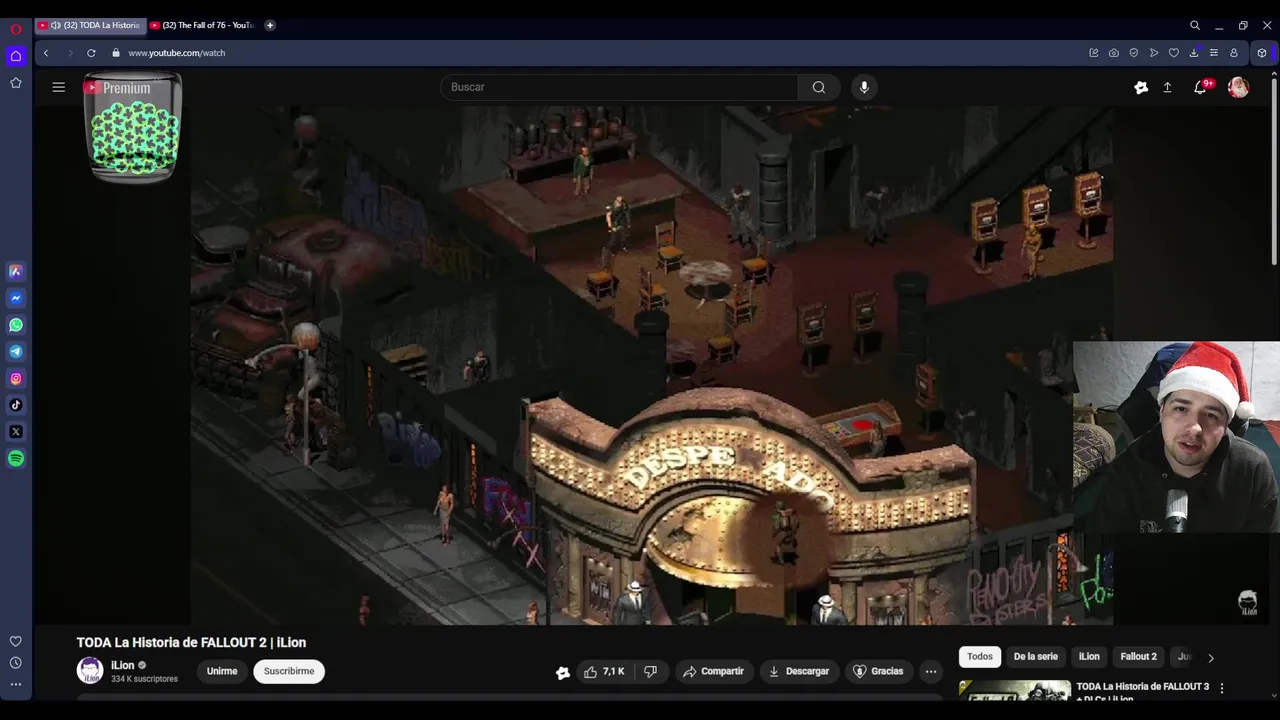Go back with the browser back arrow
The image size is (1280, 720).
coord(46,53)
